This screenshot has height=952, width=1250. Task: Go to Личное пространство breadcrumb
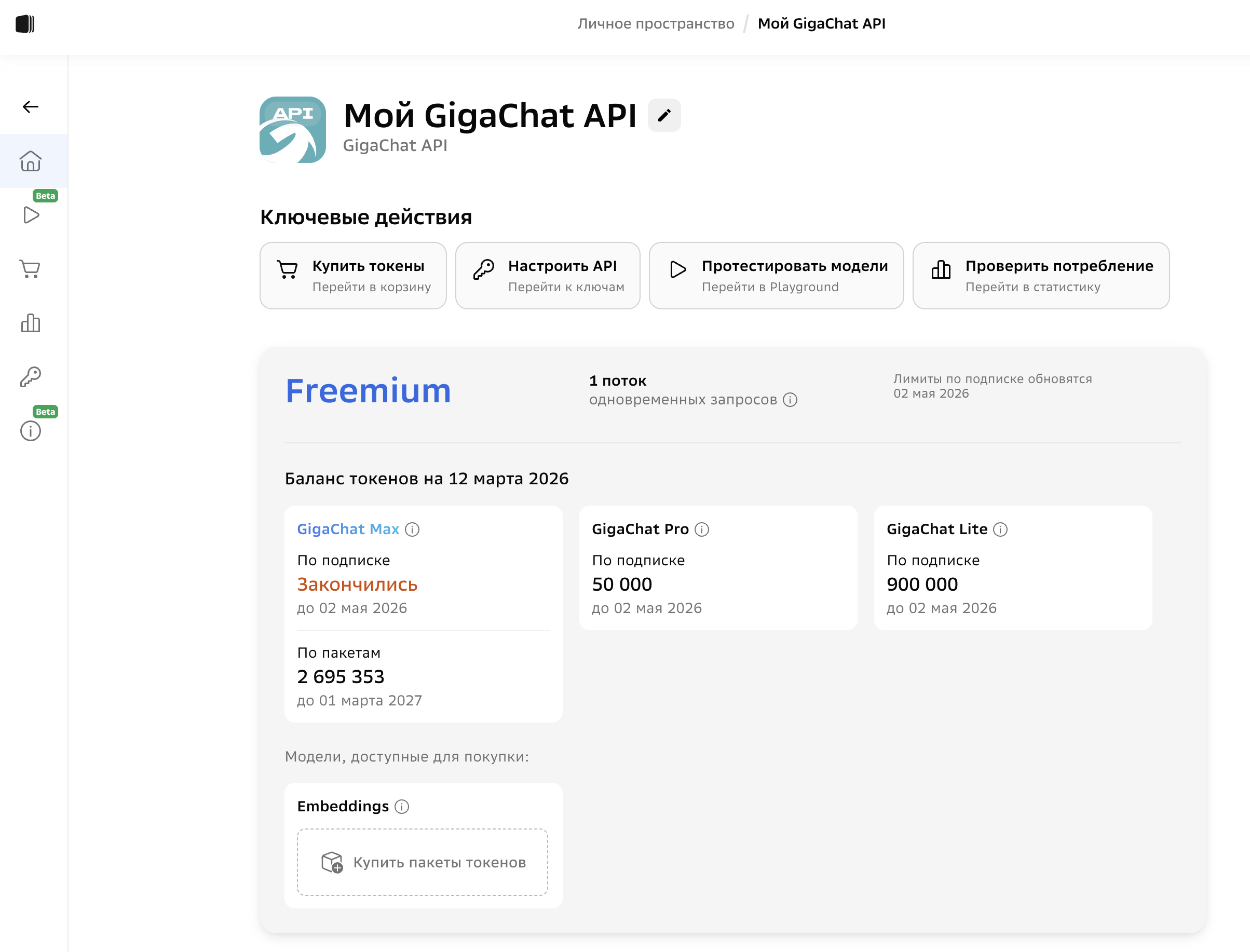[x=656, y=24]
